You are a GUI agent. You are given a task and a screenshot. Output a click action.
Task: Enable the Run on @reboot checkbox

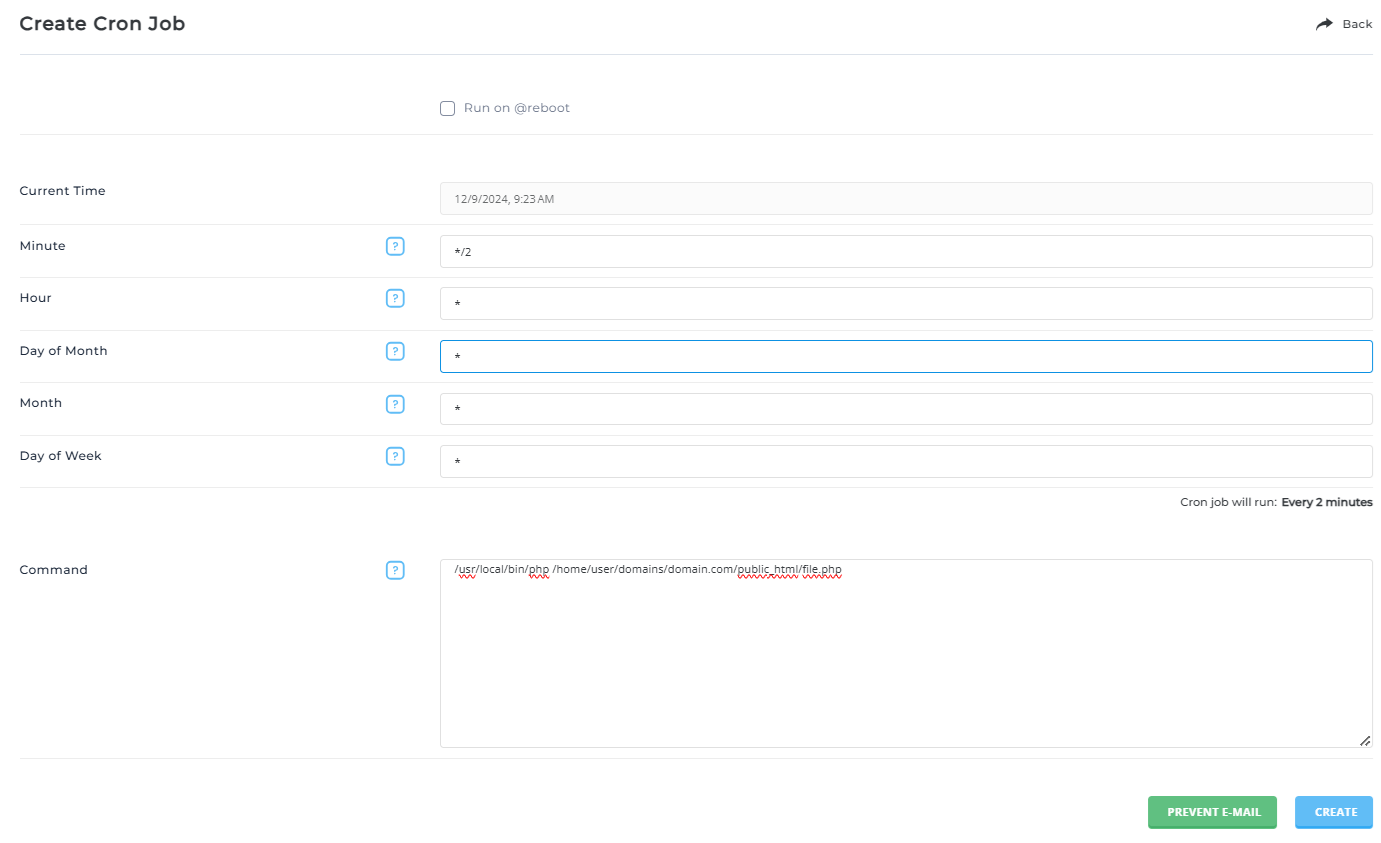pyautogui.click(x=447, y=108)
